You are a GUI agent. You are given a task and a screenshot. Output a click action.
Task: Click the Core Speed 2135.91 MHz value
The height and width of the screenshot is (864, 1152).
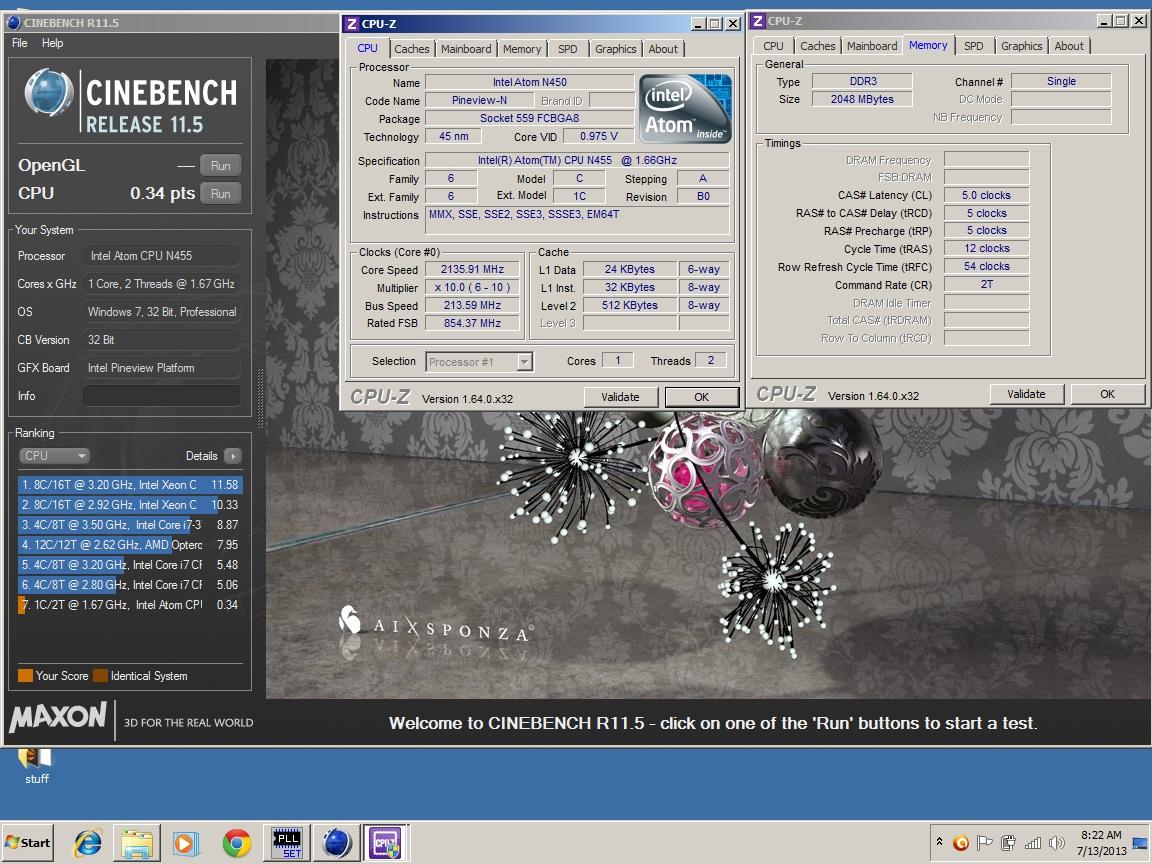(x=472, y=270)
